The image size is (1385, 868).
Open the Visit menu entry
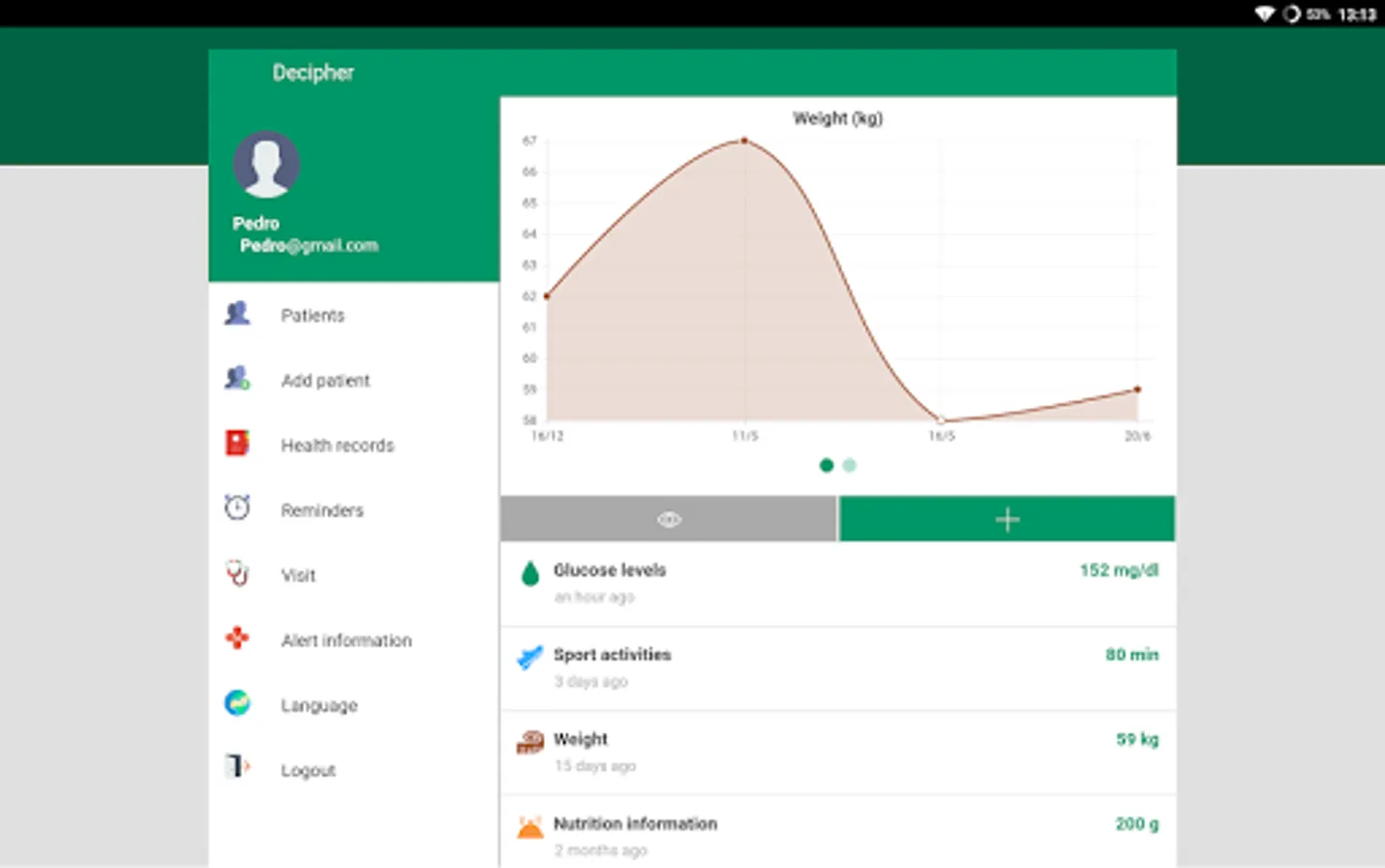[x=354, y=575]
